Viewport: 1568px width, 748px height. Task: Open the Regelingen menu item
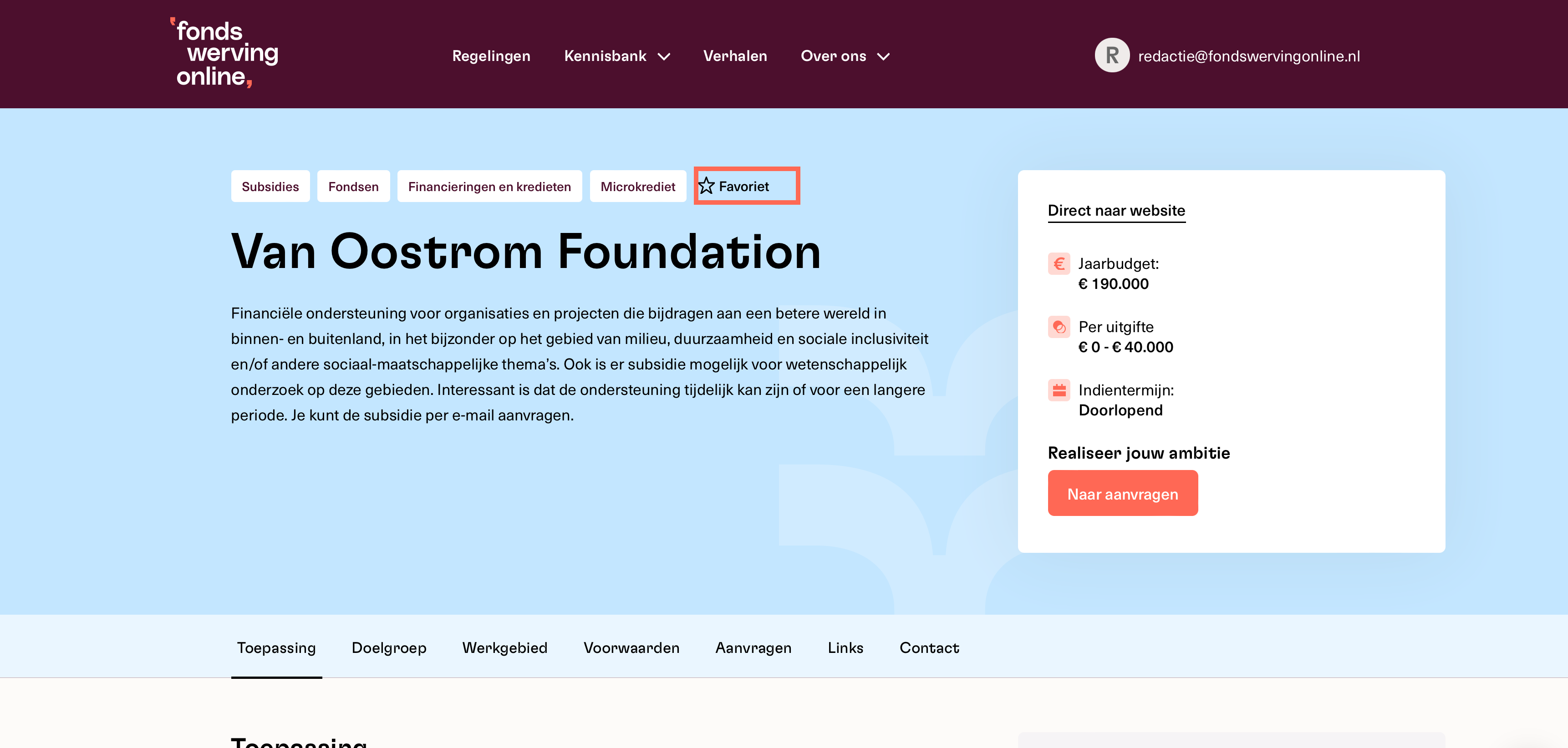coord(491,56)
